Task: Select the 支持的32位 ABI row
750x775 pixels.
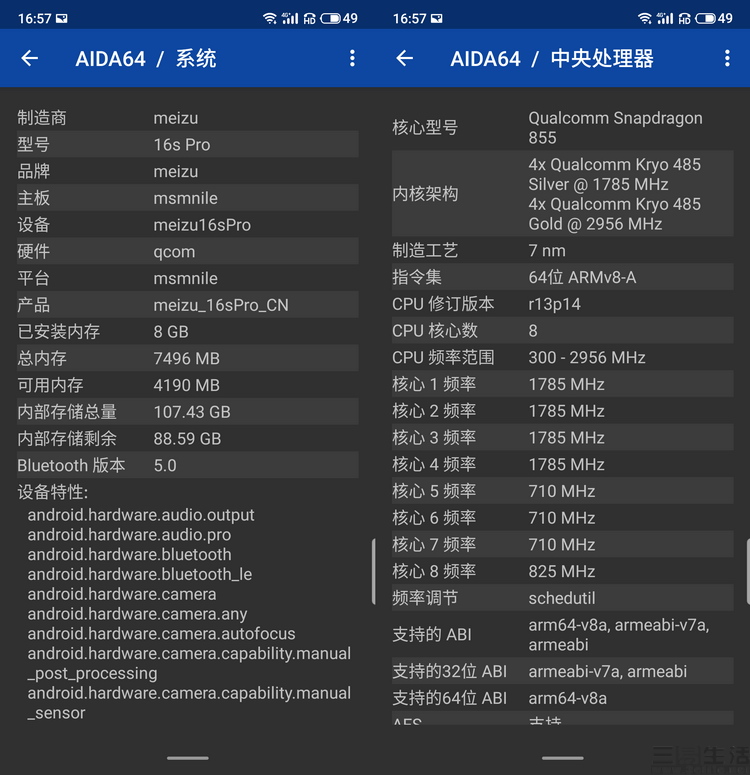Action: pos(563,671)
